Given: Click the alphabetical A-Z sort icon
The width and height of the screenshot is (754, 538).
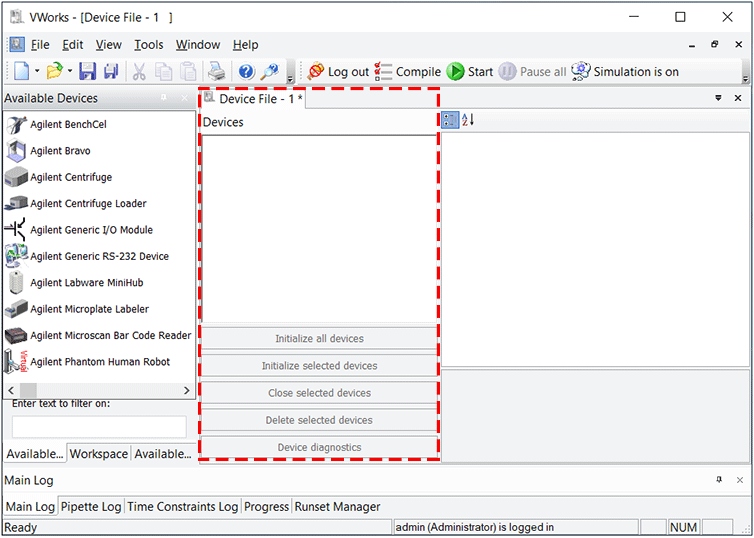Looking at the screenshot, I should click(468, 120).
